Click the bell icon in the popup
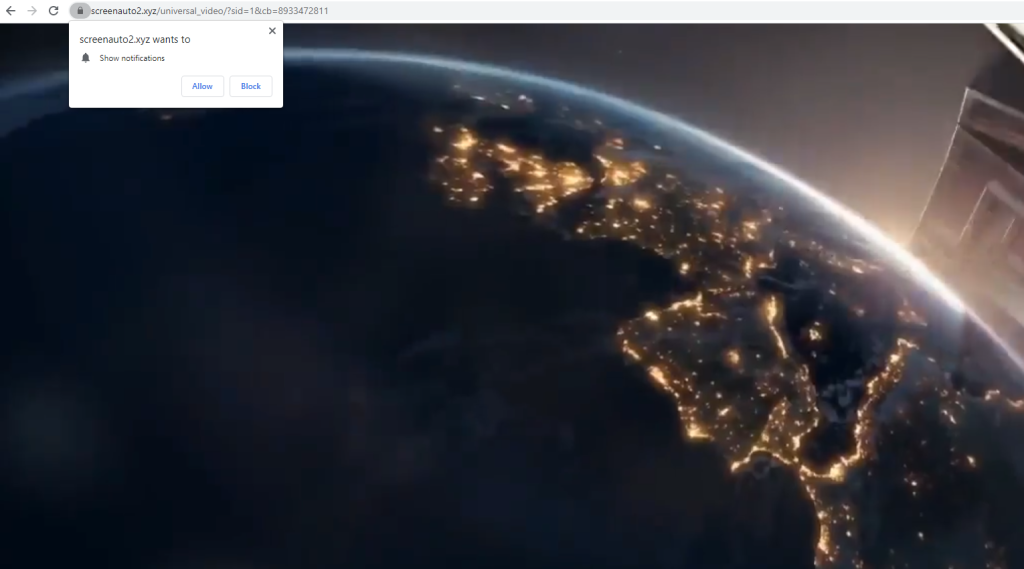Screen dimensions: 1024x569 click(86, 58)
